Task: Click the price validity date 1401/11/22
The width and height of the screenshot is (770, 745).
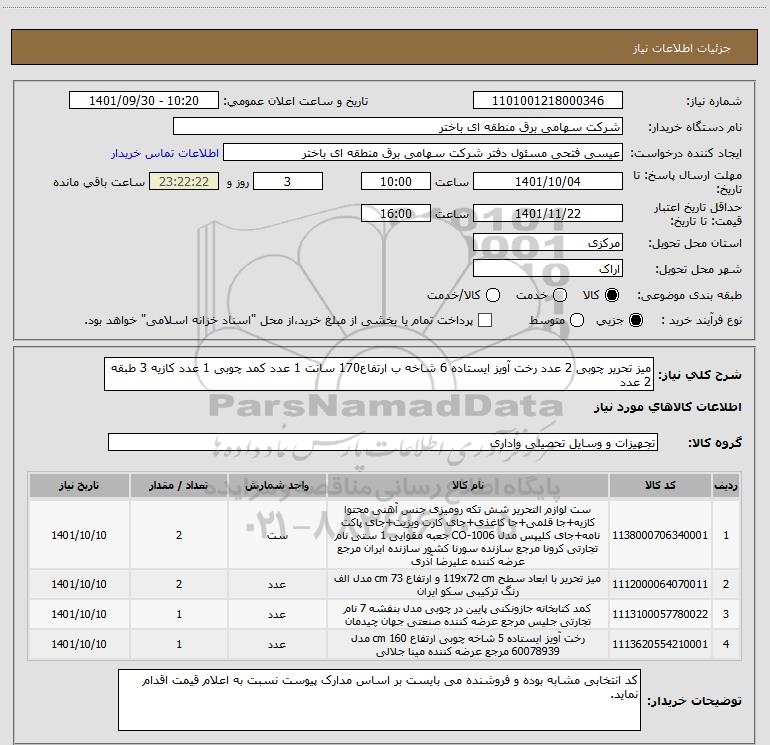Action: coord(548,213)
